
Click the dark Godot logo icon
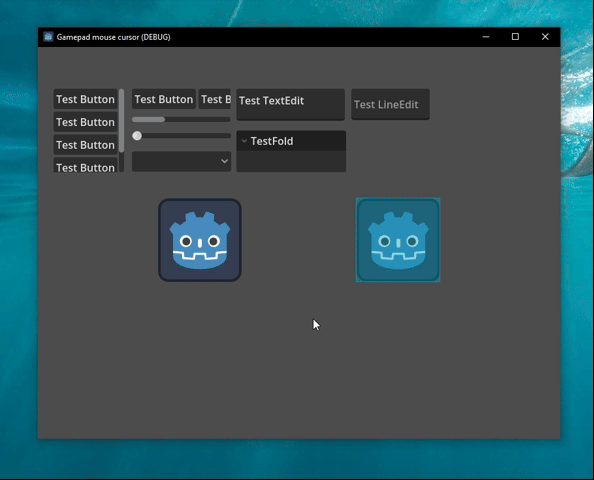click(200, 240)
